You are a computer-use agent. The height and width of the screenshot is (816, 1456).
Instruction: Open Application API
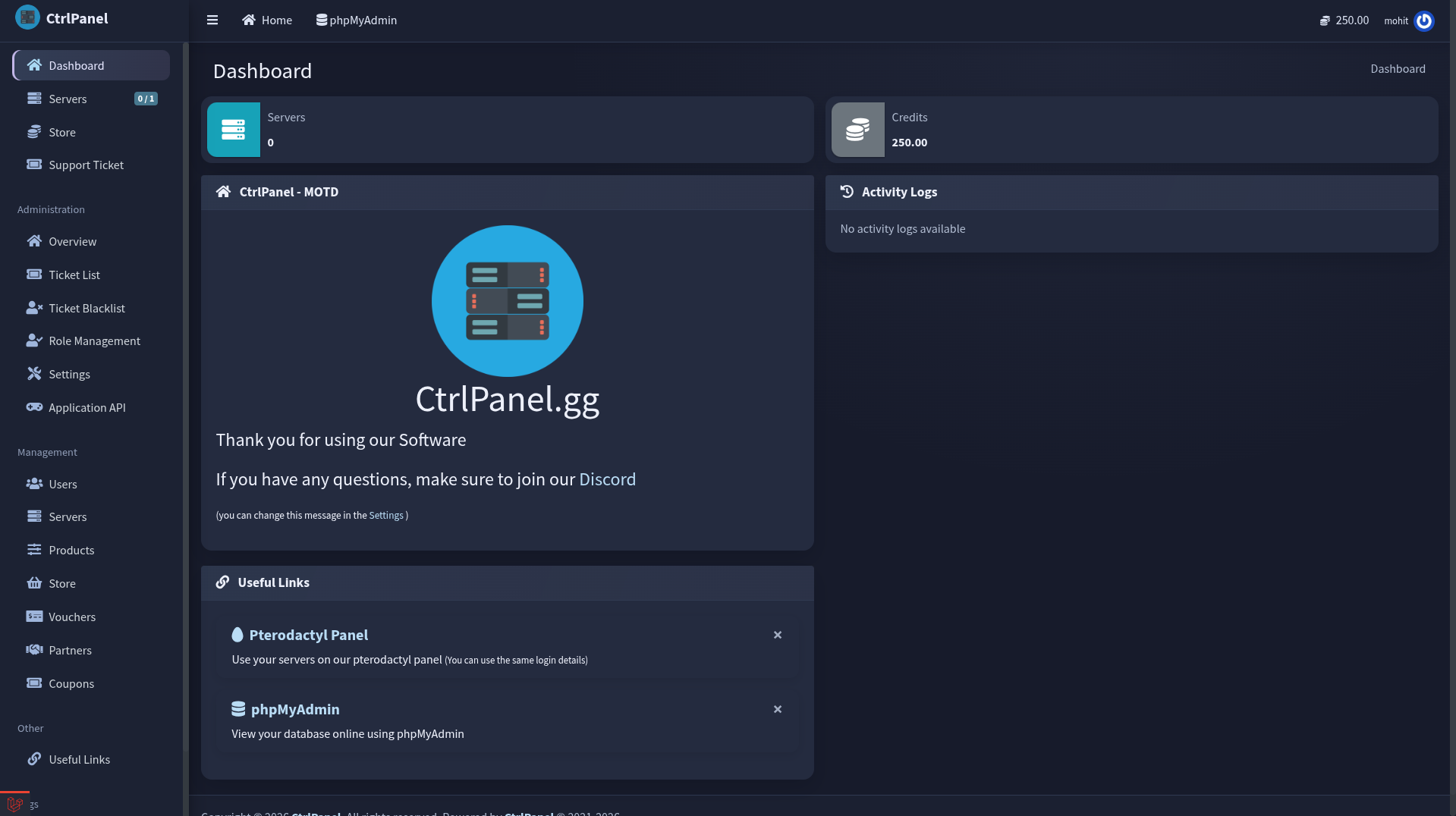(91, 407)
